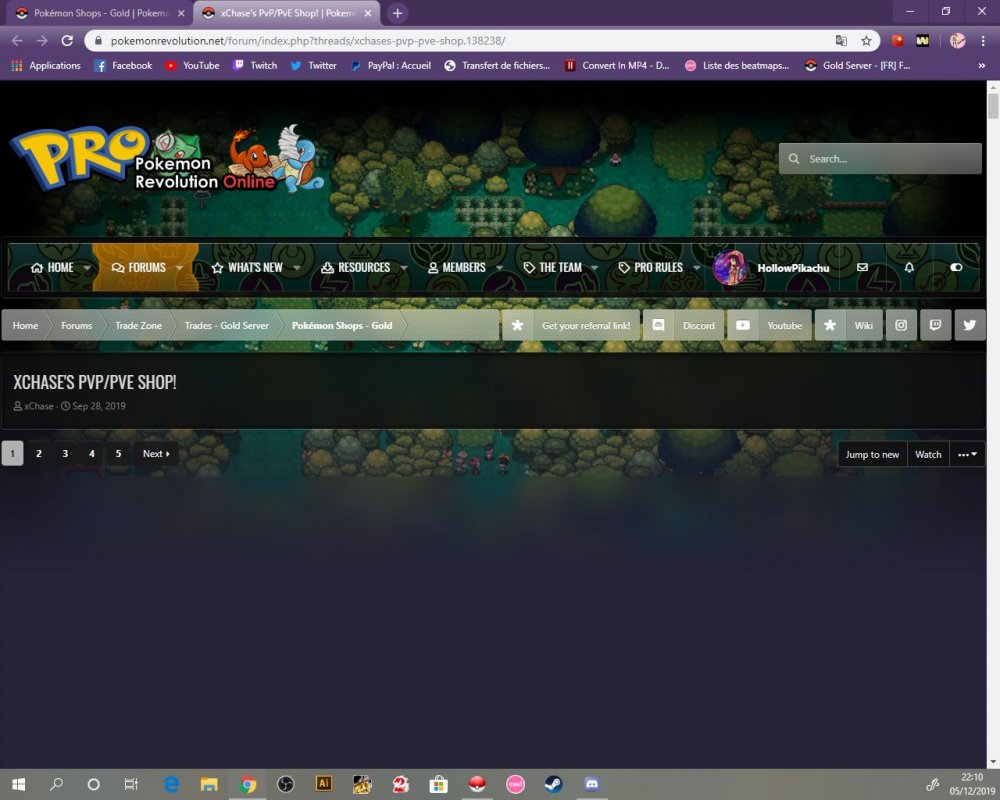Open the Wiki link button
This screenshot has height=800, width=1000.
pos(849,325)
